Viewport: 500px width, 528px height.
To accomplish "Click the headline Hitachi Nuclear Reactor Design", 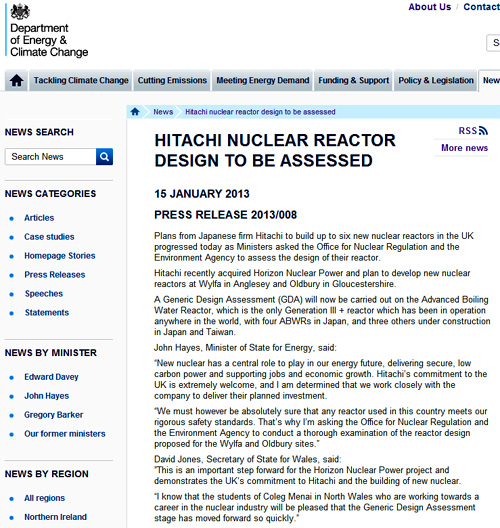I will tap(275, 150).
